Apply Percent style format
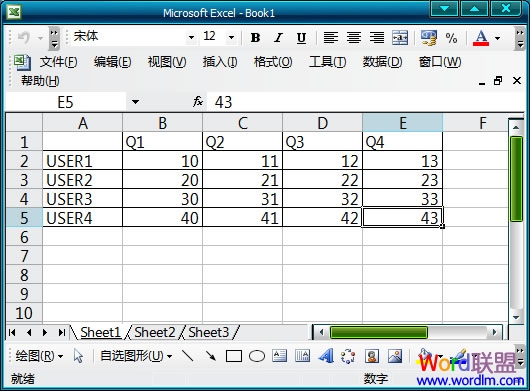The width and height of the screenshot is (530, 391). tap(451, 38)
